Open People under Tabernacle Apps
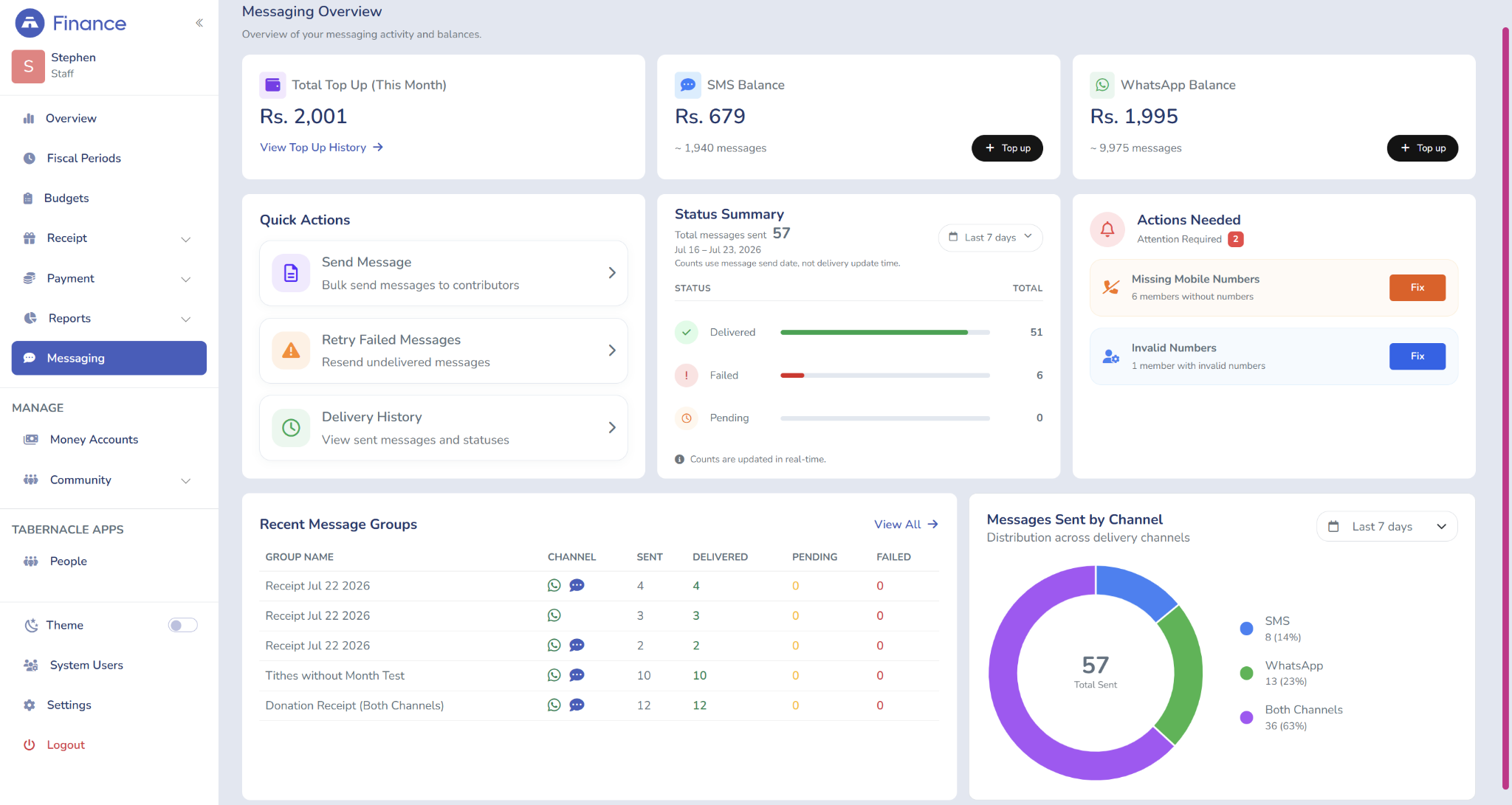Image resolution: width=1512 pixels, height=805 pixels. 109,561
